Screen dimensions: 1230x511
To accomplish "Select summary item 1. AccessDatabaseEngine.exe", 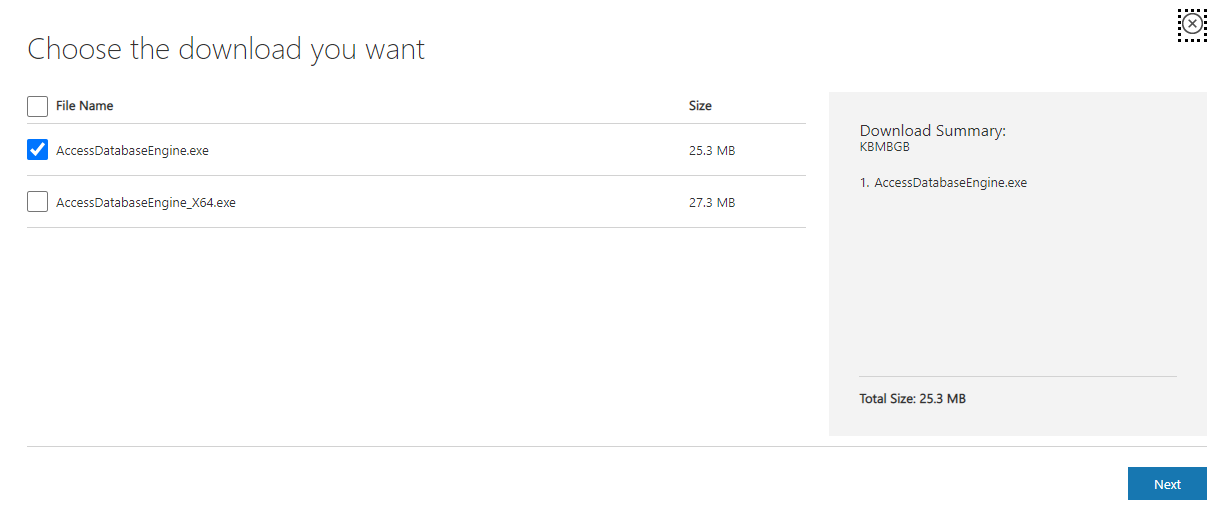I will 943,183.
